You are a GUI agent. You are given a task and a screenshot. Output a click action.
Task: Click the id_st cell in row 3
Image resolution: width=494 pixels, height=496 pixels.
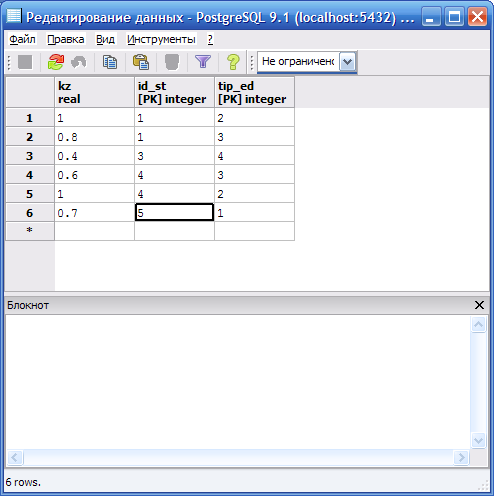[174, 156]
